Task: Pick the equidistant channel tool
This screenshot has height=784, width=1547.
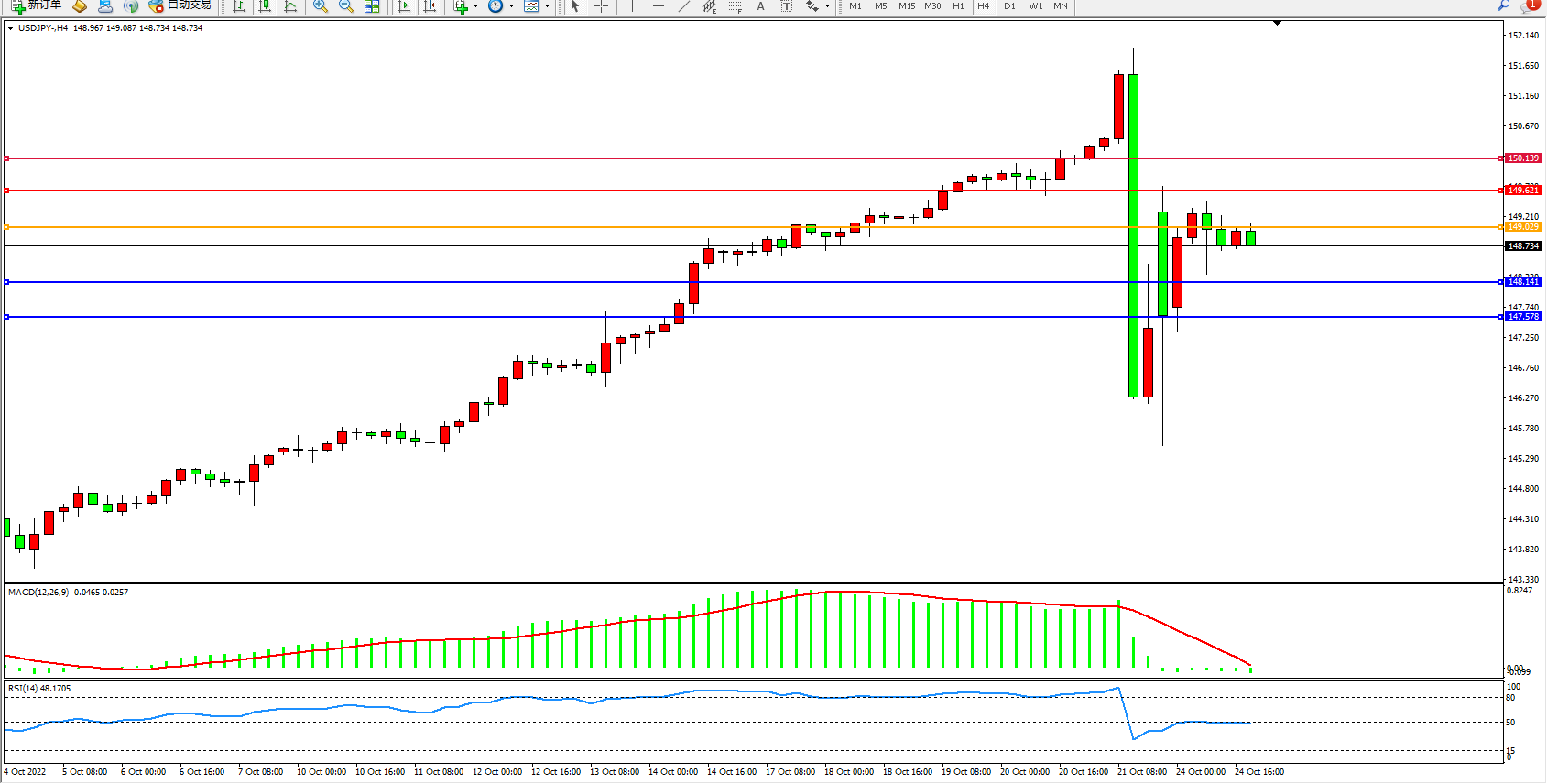Action: click(709, 6)
